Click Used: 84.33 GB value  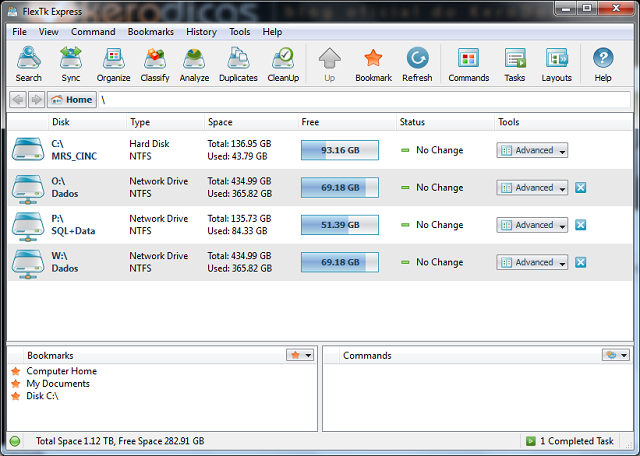coord(237,231)
